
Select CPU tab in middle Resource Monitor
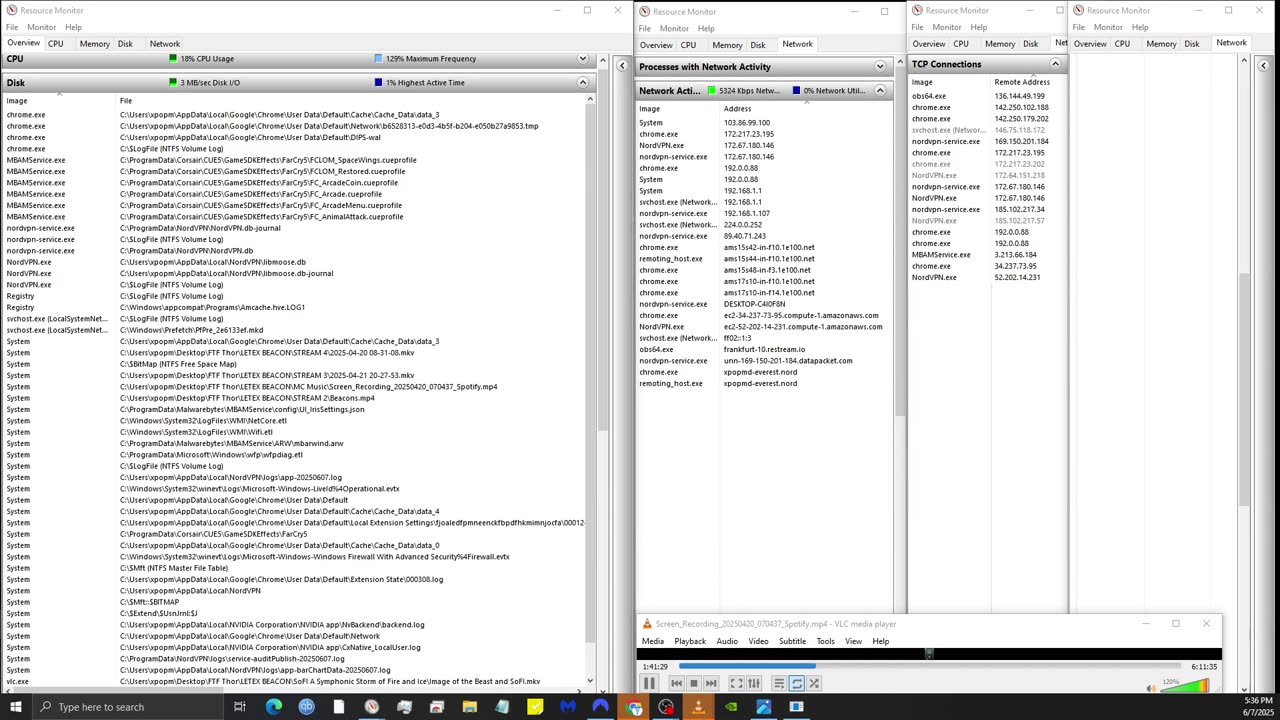(x=688, y=45)
